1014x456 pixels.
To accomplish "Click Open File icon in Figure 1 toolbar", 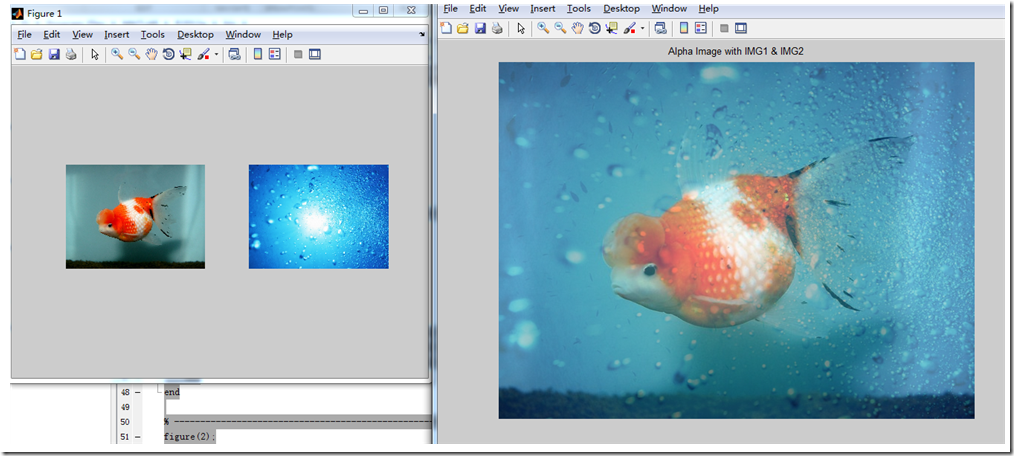I will pyautogui.click(x=37, y=54).
